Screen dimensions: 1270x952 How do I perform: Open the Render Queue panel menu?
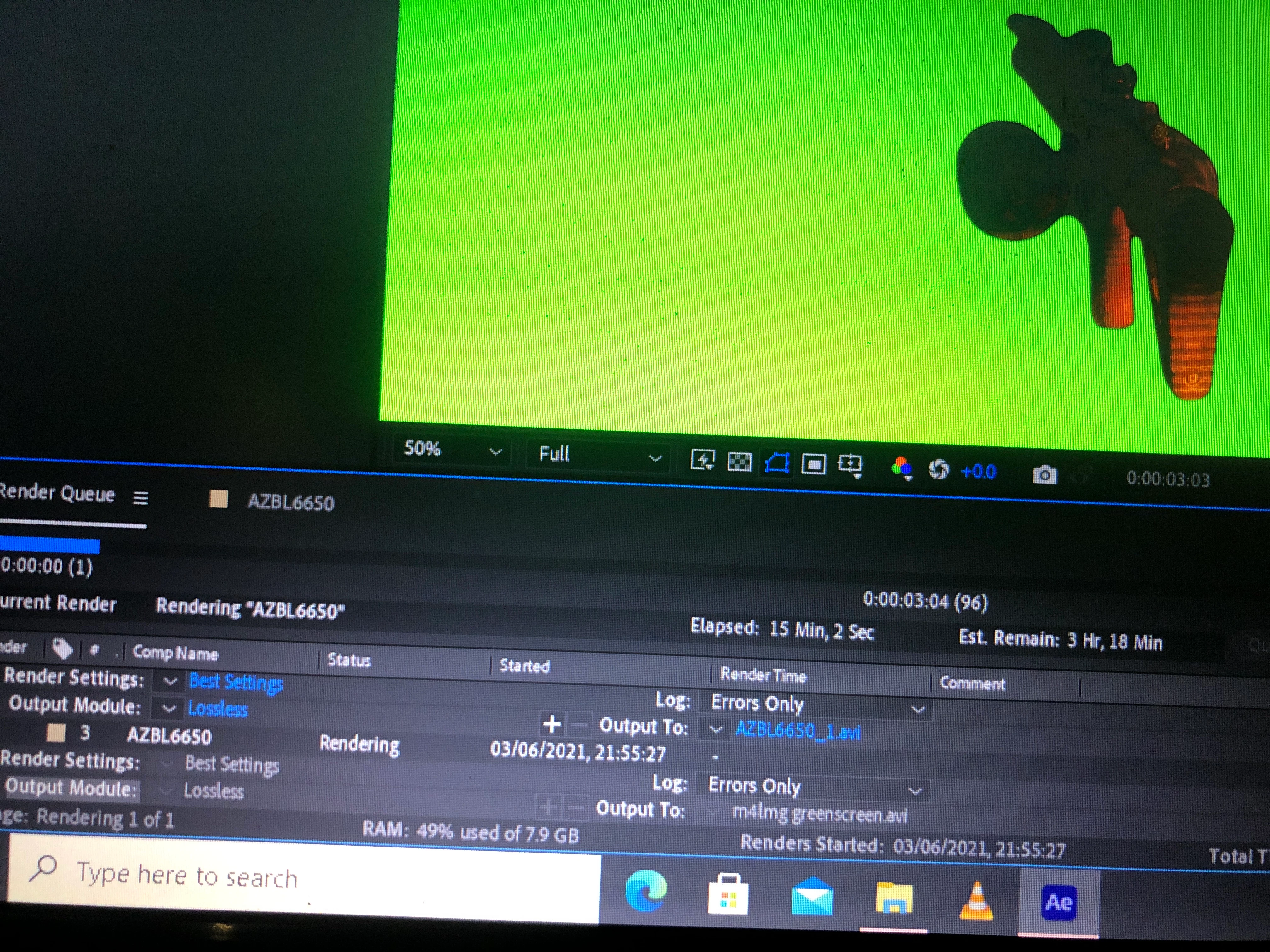pos(141,497)
